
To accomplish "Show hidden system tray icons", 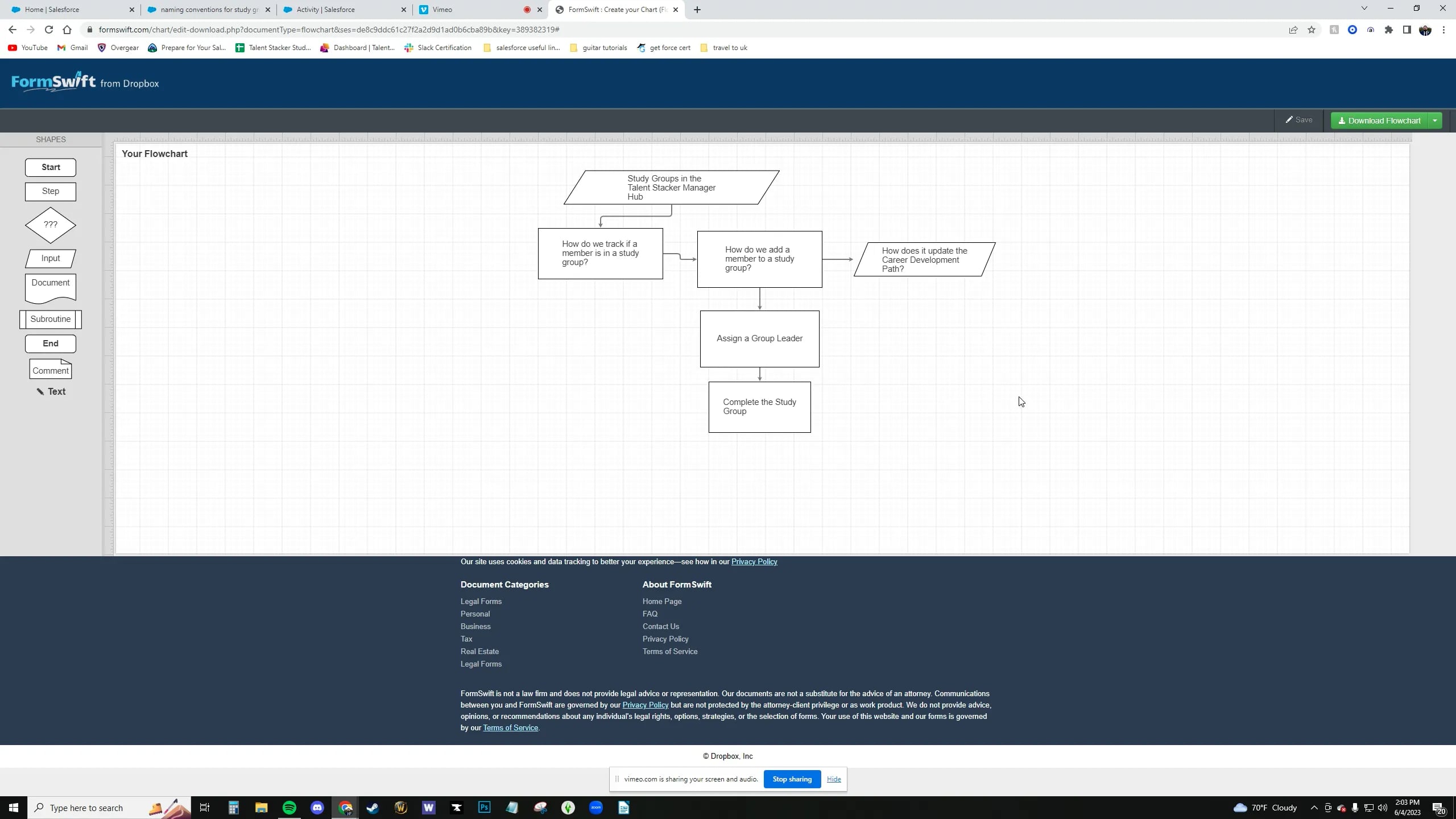I will click(x=1314, y=808).
